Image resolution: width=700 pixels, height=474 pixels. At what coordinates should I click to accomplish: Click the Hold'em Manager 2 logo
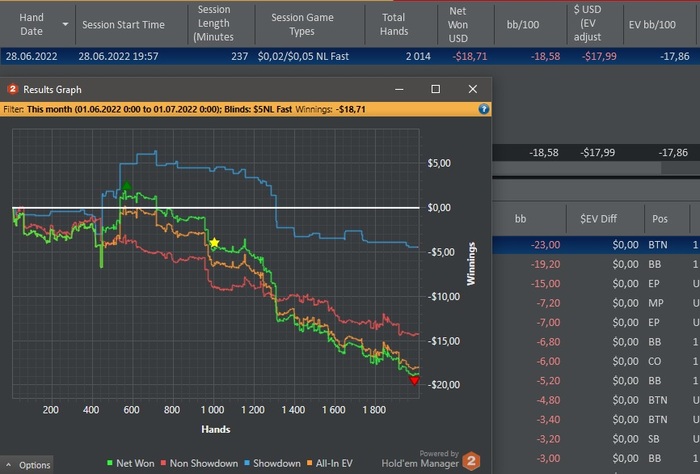(x=471, y=460)
